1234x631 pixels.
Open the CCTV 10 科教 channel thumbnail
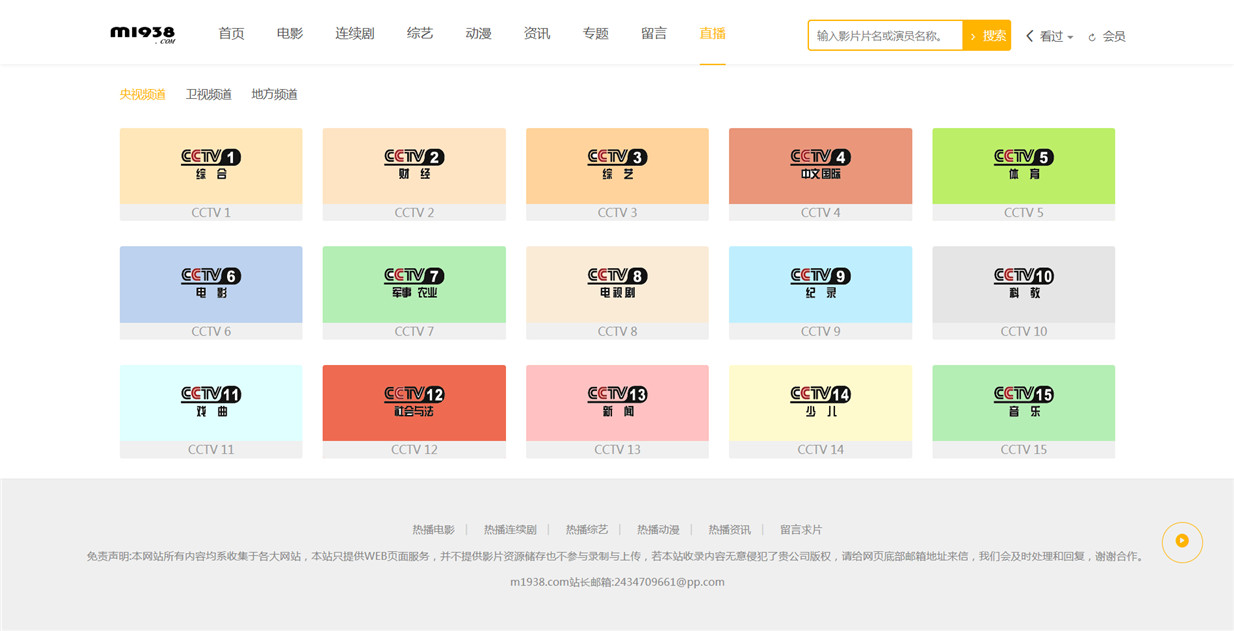pyautogui.click(x=1023, y=285)
